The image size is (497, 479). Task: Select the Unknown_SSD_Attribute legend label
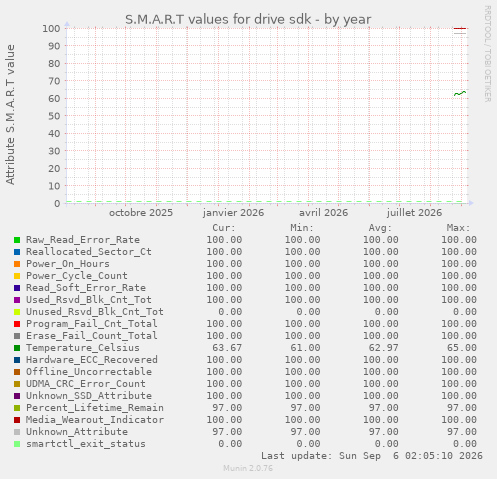[x=89, y=396]
